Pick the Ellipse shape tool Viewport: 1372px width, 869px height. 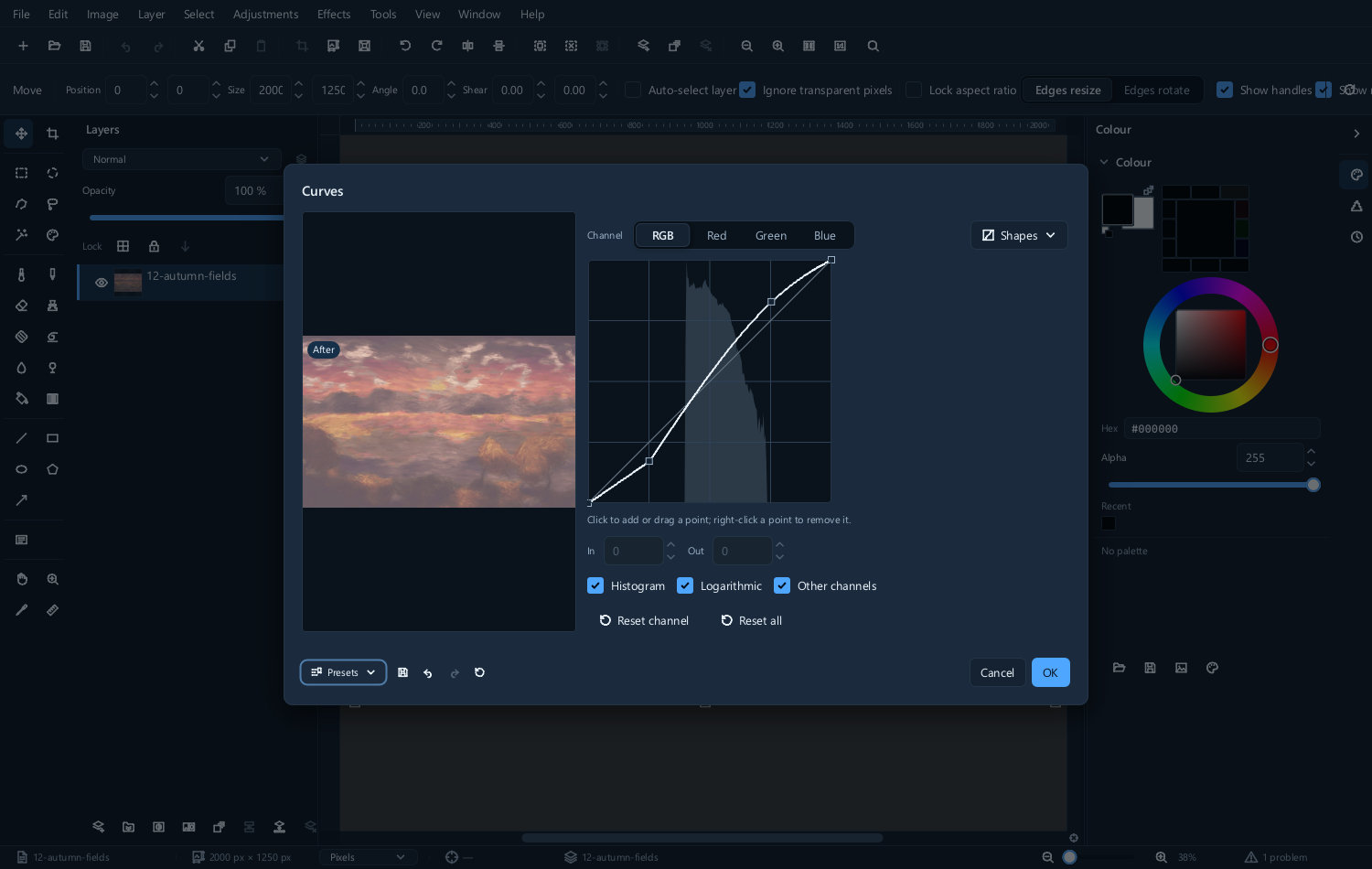[21, 469]
